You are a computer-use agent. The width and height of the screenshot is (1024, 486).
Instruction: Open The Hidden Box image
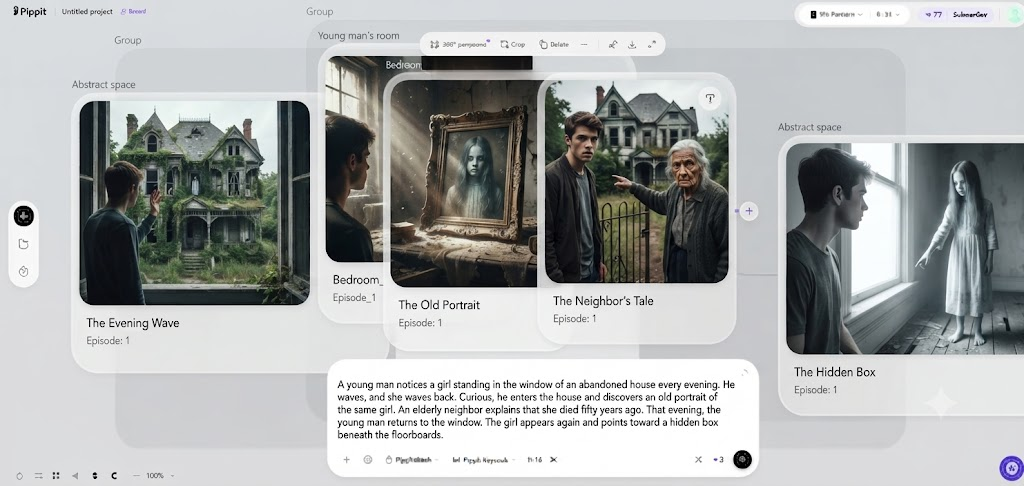coord(905,249)
